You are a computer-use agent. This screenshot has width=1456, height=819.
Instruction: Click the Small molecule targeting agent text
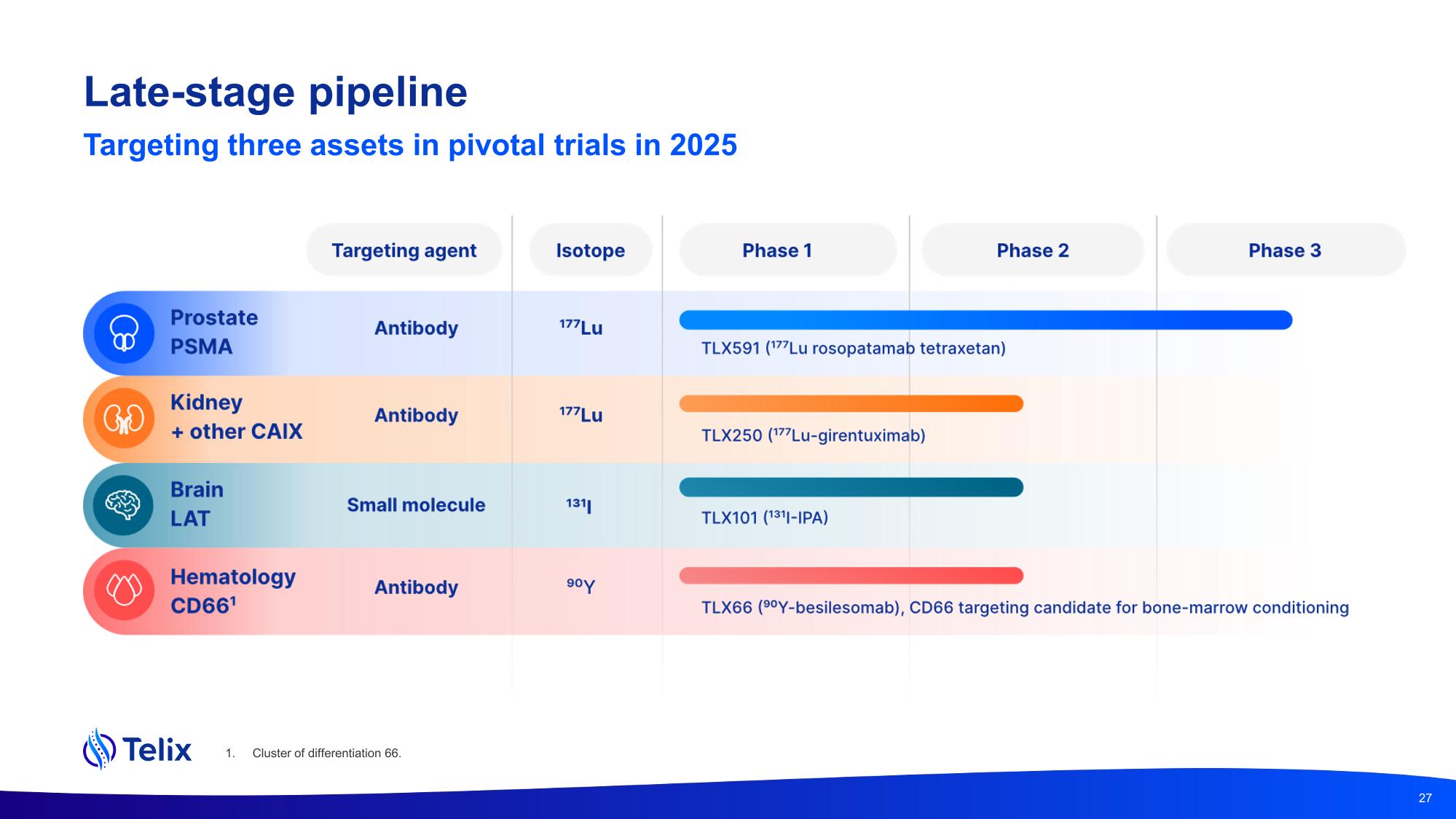[415, 505]
